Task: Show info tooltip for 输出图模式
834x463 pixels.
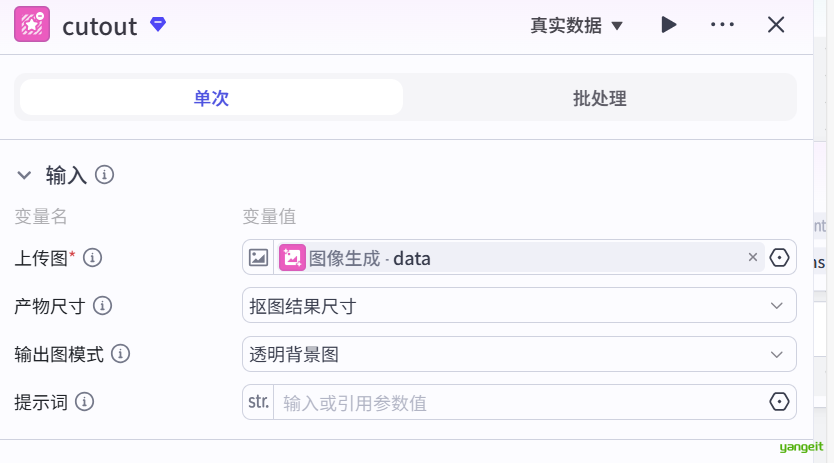Action: pos(120,354)
